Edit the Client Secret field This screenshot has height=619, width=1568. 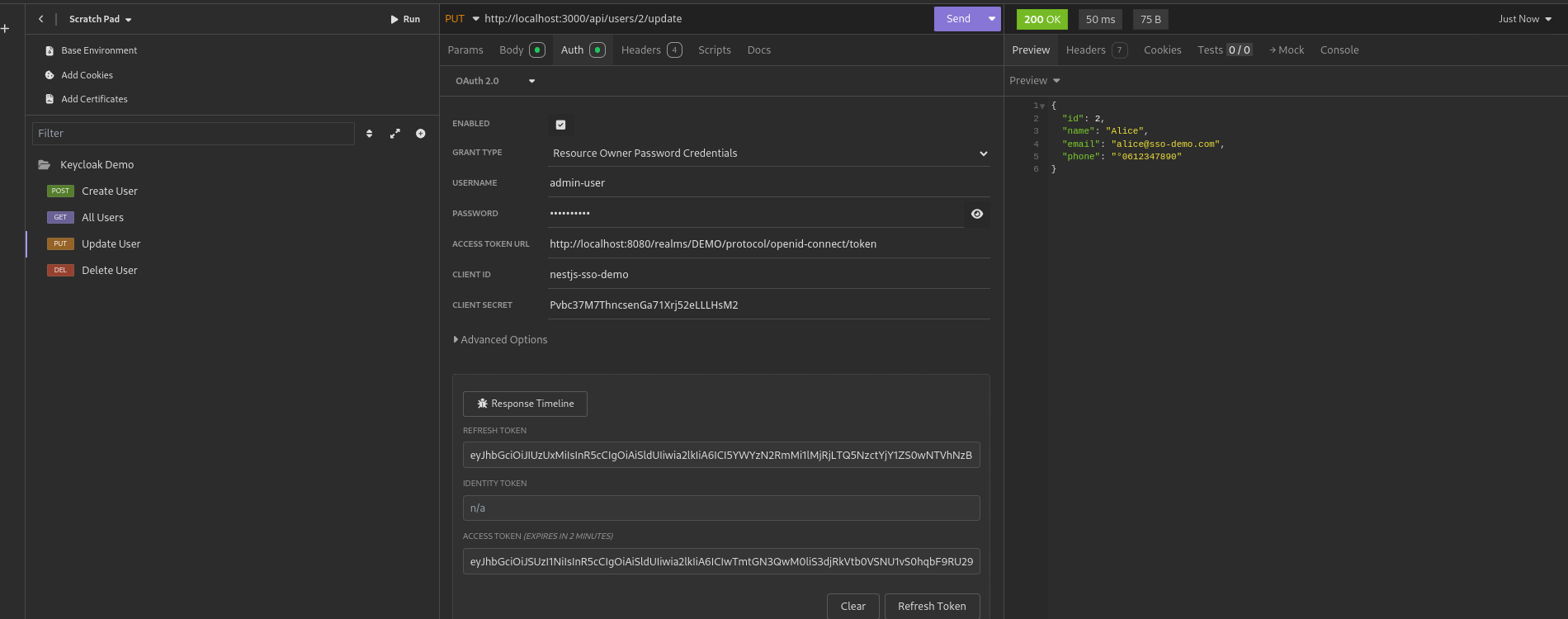(769, 305)
